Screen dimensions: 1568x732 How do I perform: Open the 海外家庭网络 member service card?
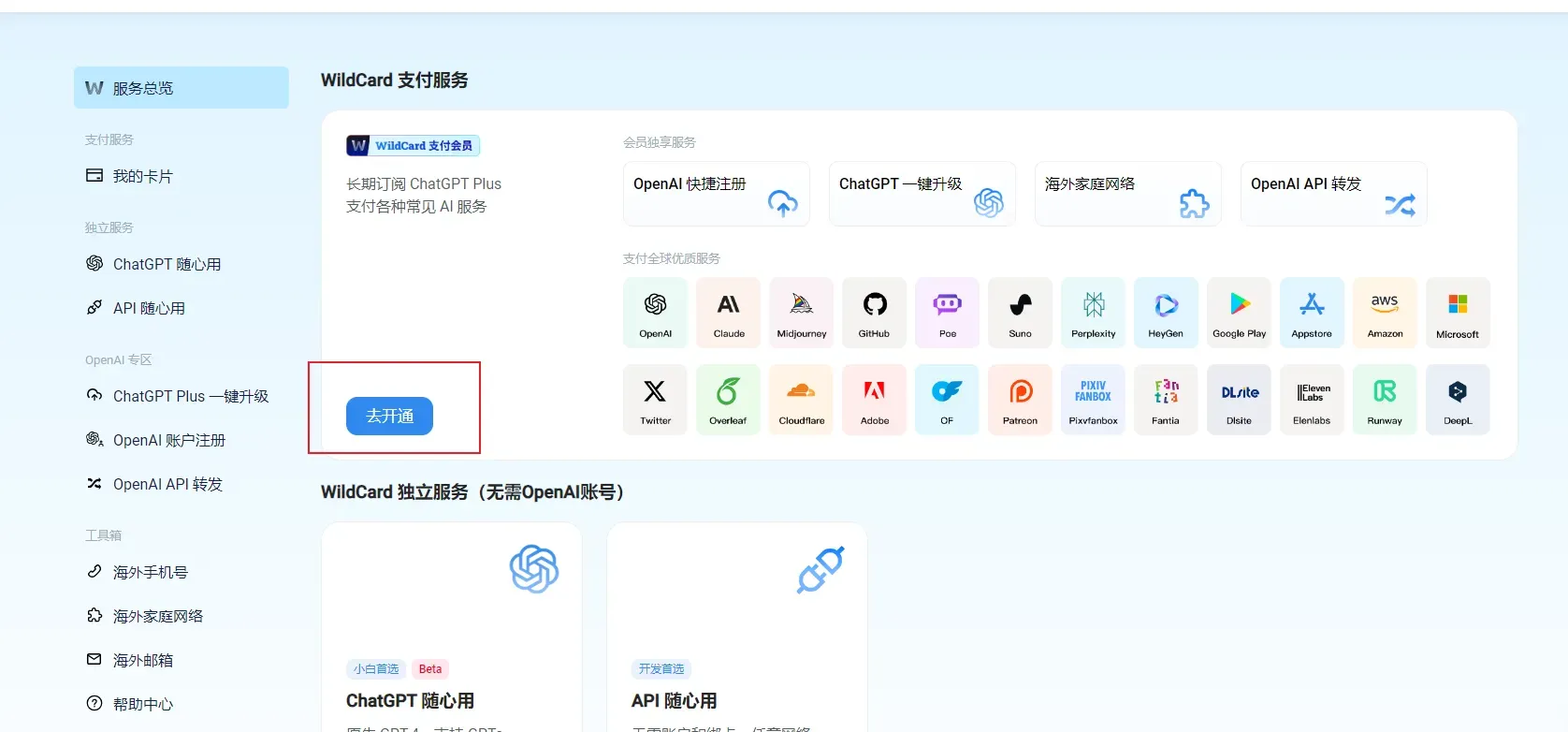[1128, 194]
